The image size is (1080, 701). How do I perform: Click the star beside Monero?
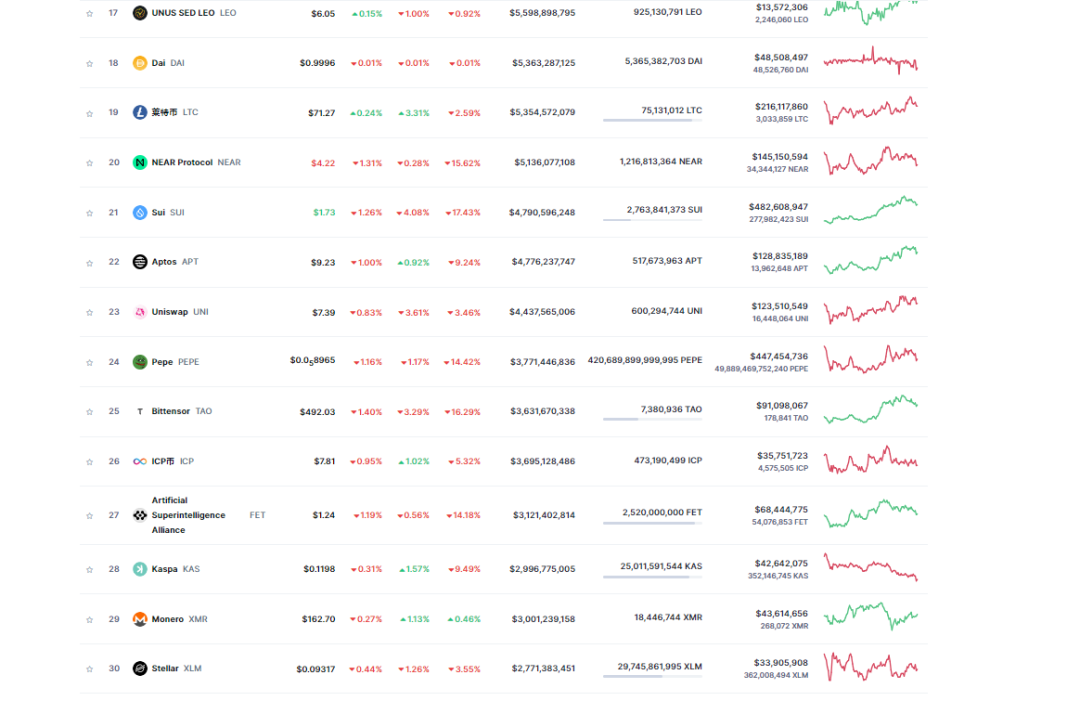(x=90, y=620)
